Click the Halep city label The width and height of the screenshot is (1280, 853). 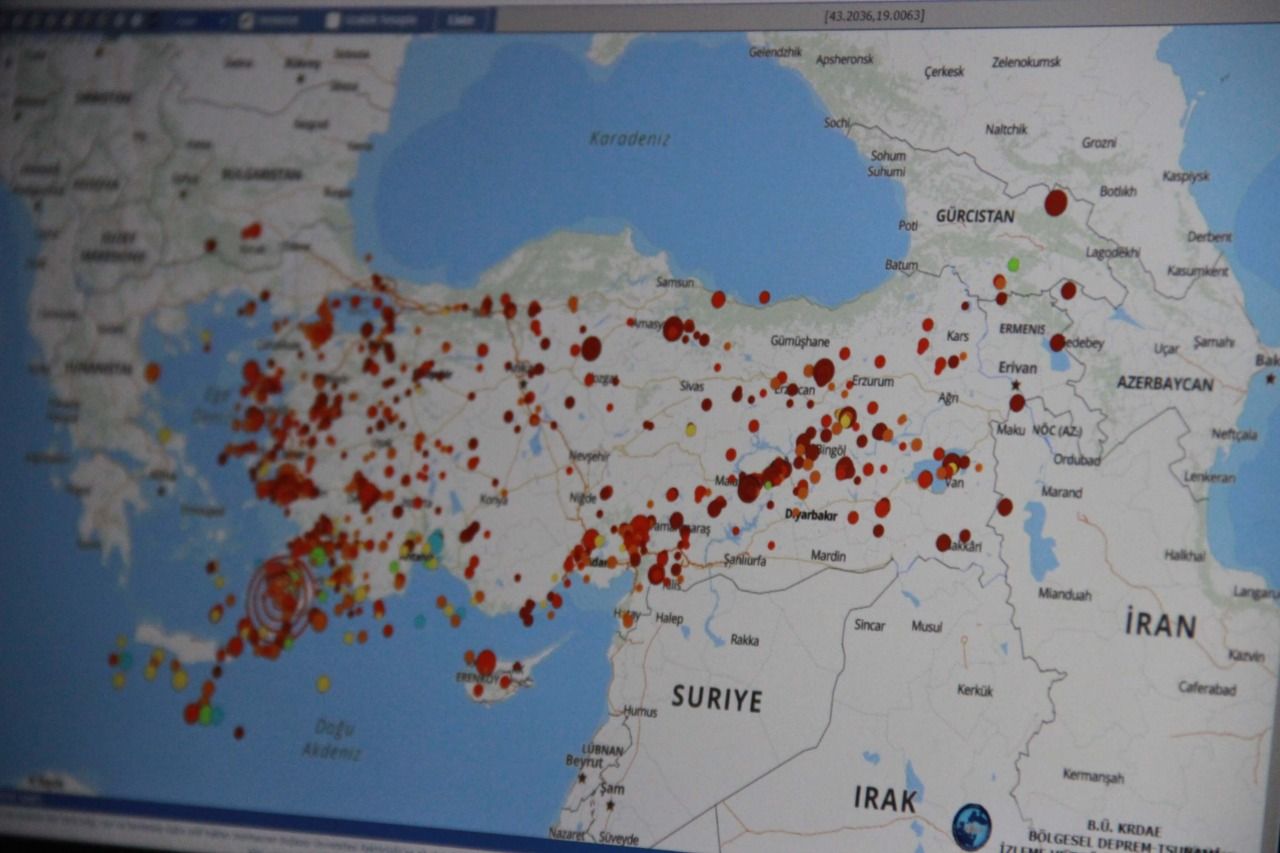669,618
